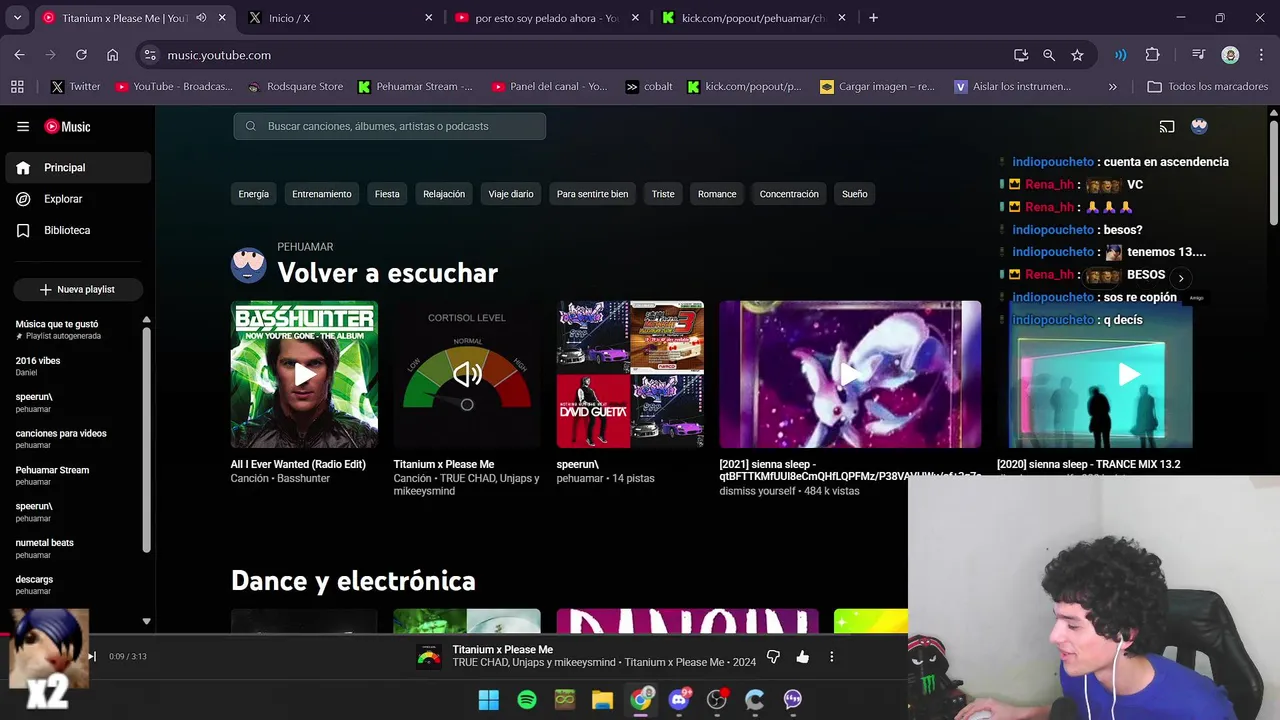Select the Fiesta mood chip
This screenshot has height=720, width=1280.
(387, 194)
